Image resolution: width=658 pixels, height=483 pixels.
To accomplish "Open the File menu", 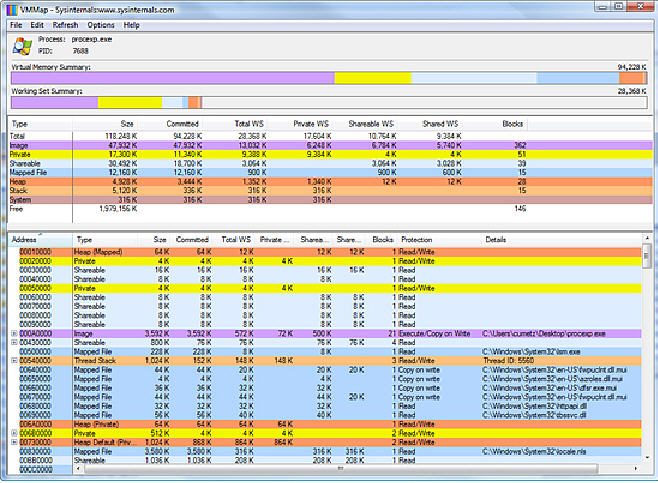I will (15, 24).
